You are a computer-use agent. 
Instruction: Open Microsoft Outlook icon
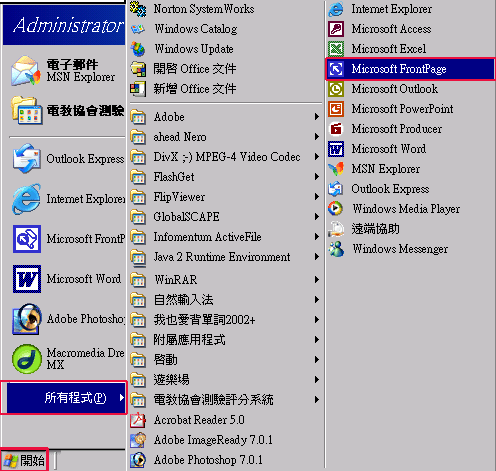[x=336, y=89]
